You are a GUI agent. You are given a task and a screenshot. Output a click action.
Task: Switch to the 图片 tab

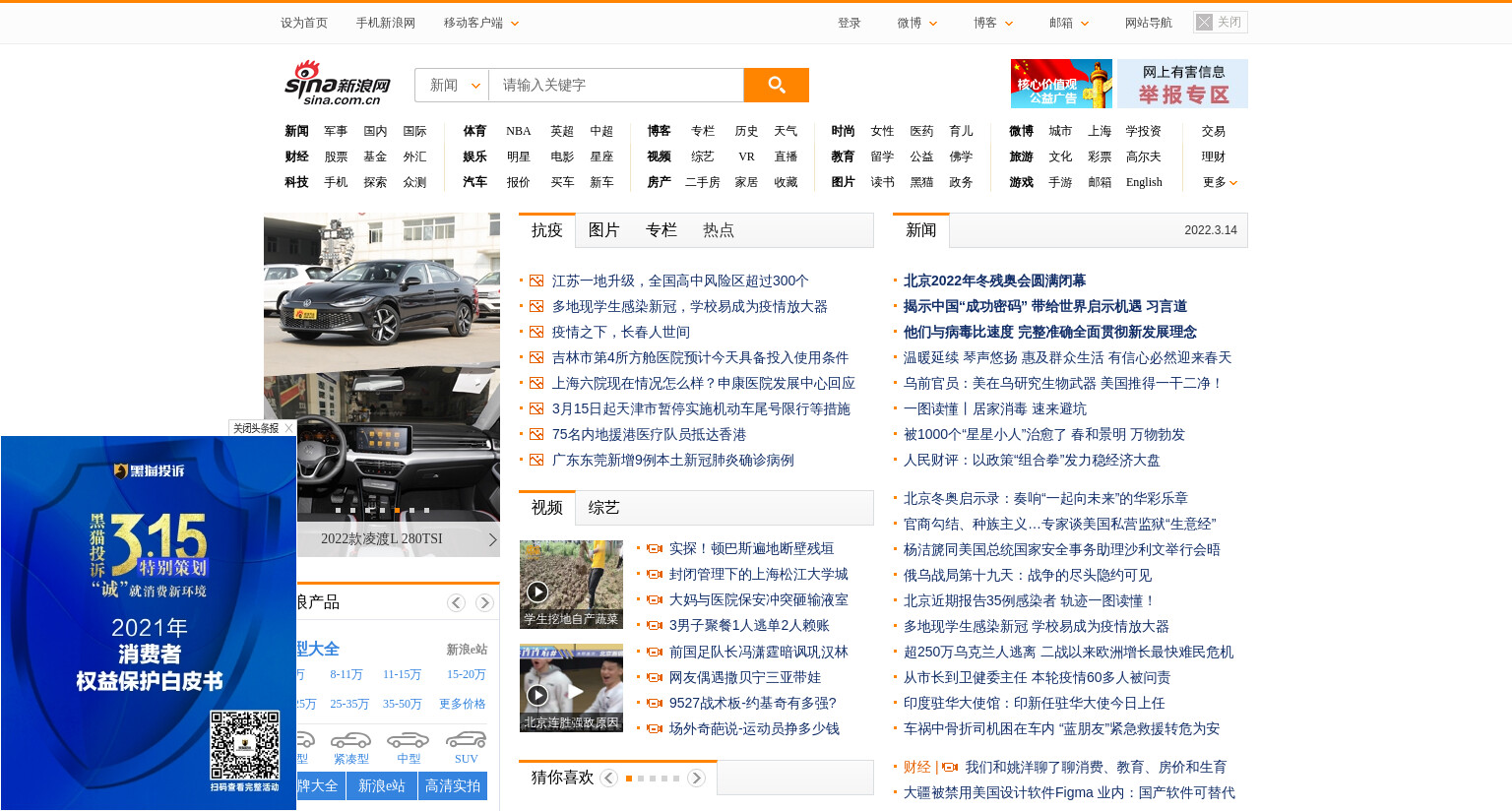click(x=603, y=230)
